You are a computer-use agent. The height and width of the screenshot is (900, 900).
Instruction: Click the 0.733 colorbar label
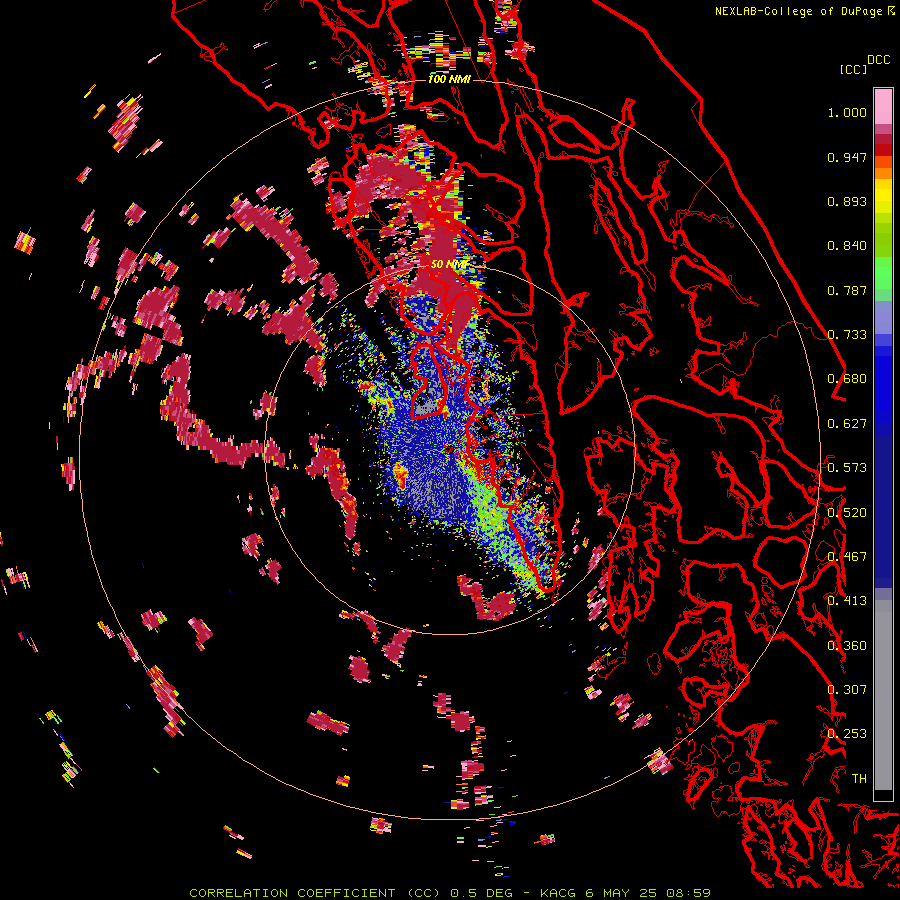tap(847, 335)
